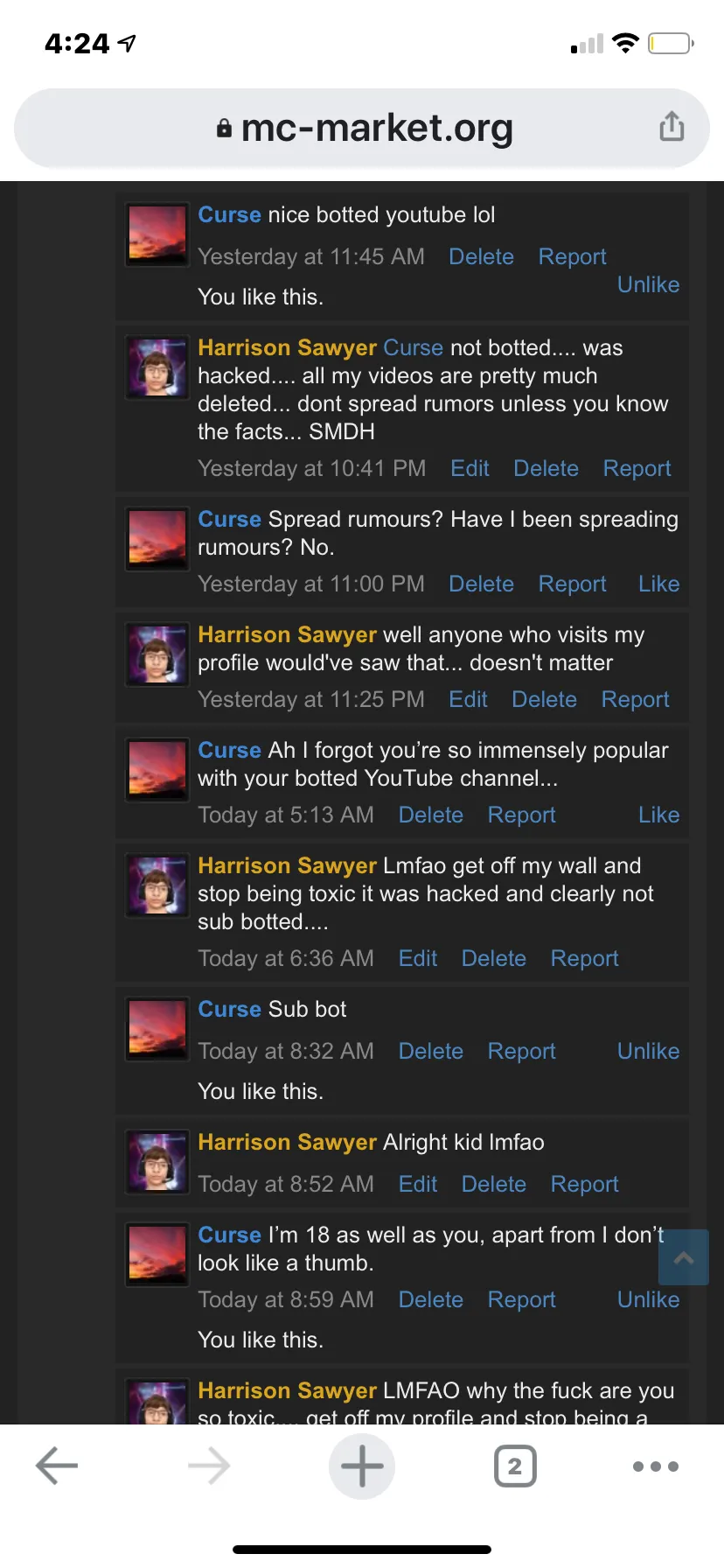Viewport: 724px width, 1568px height.
Task: Tap the share icon in address bar
Action: pos(672,127)
